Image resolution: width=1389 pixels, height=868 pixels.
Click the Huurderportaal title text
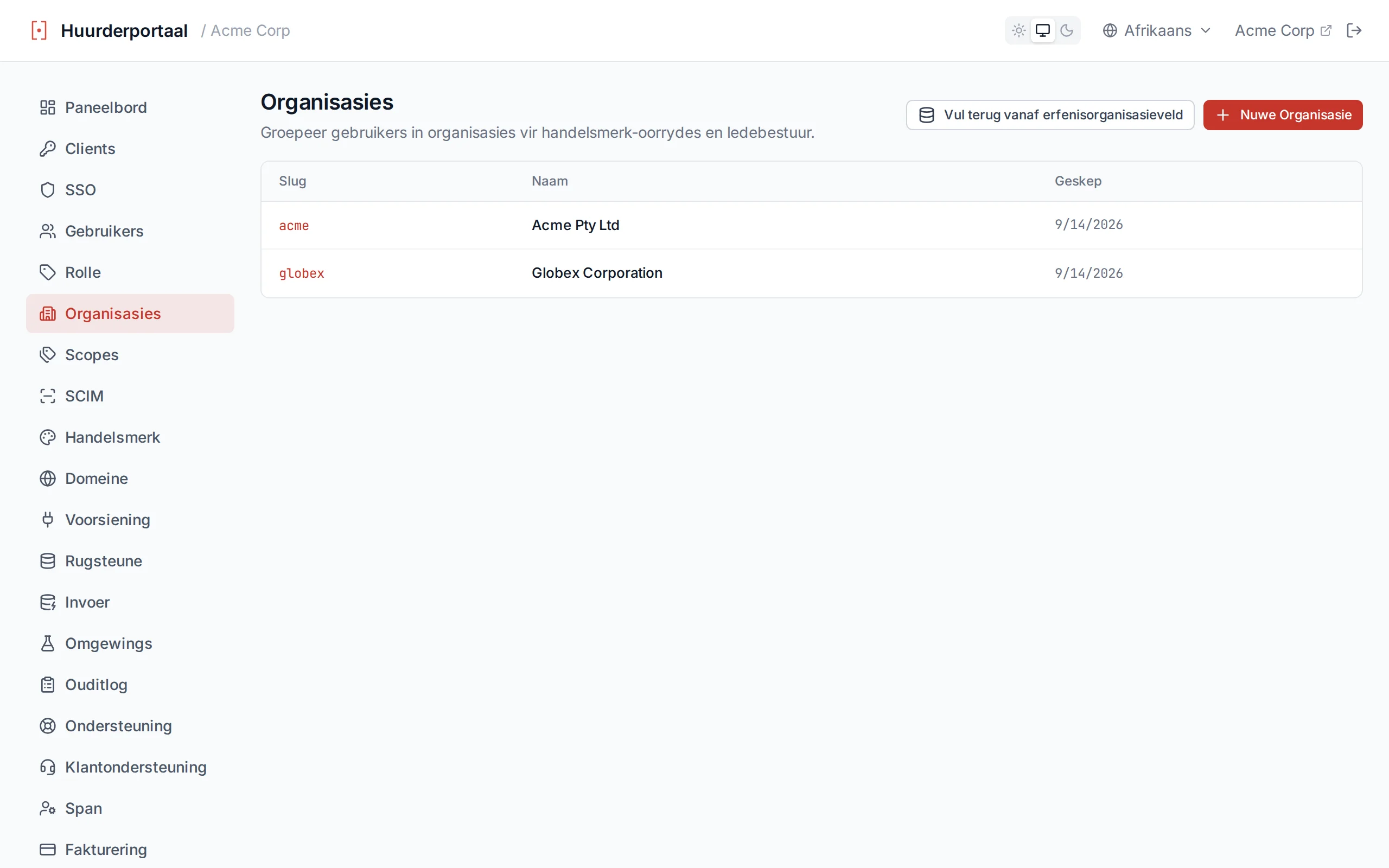pyautogui.click(x=124, y=30)
